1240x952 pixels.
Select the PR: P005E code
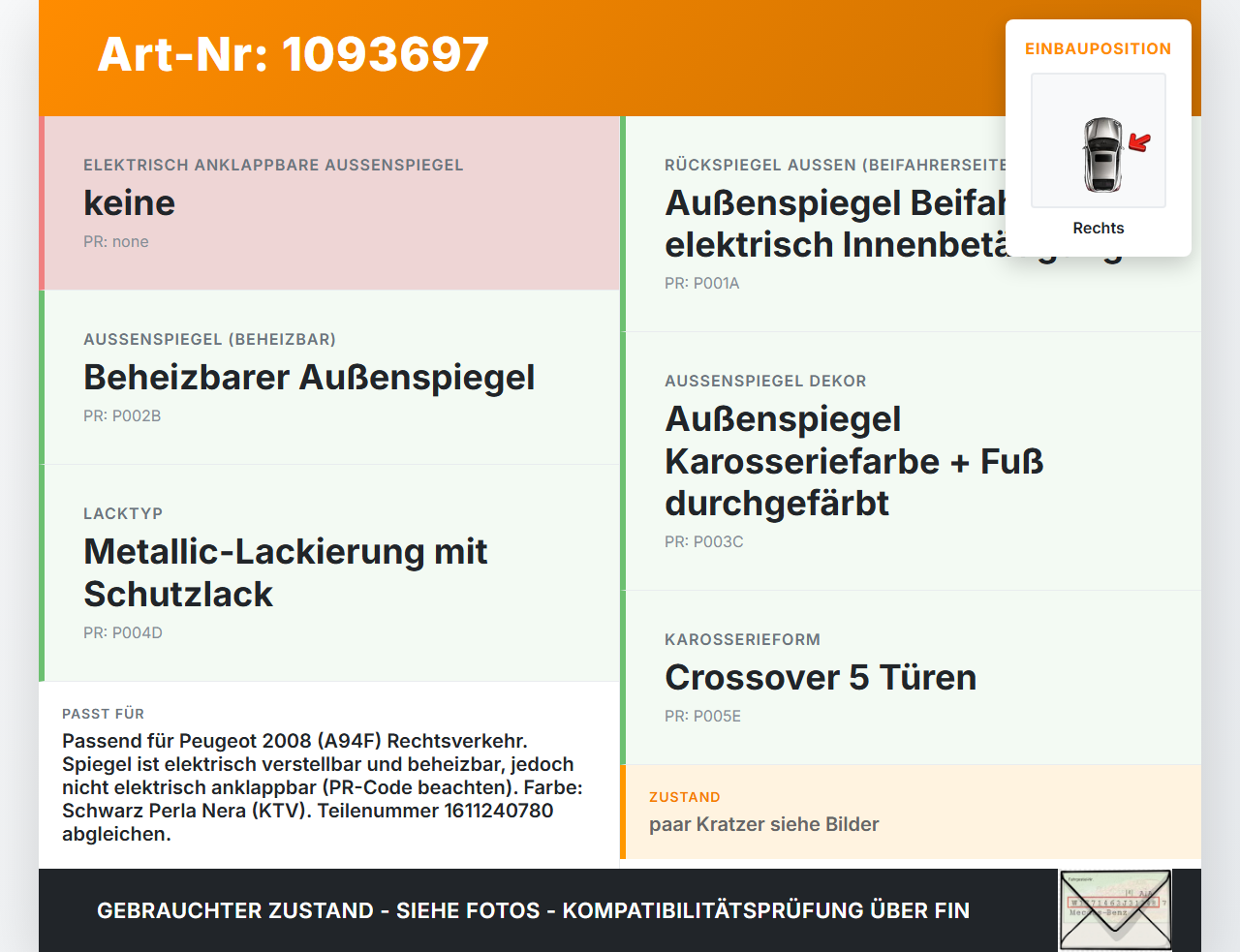[703, 716]
